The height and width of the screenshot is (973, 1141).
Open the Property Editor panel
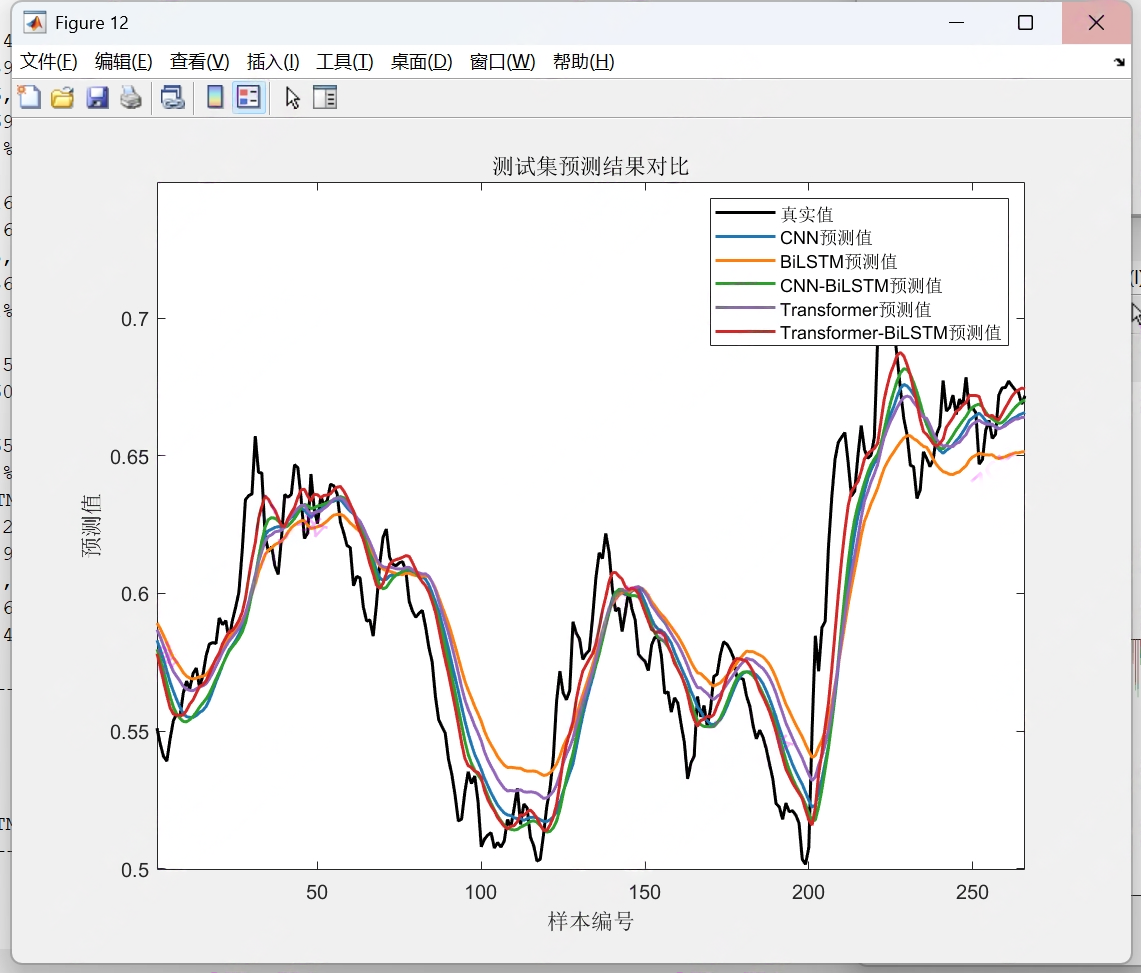pyautogui.click(x=324, y=97)
